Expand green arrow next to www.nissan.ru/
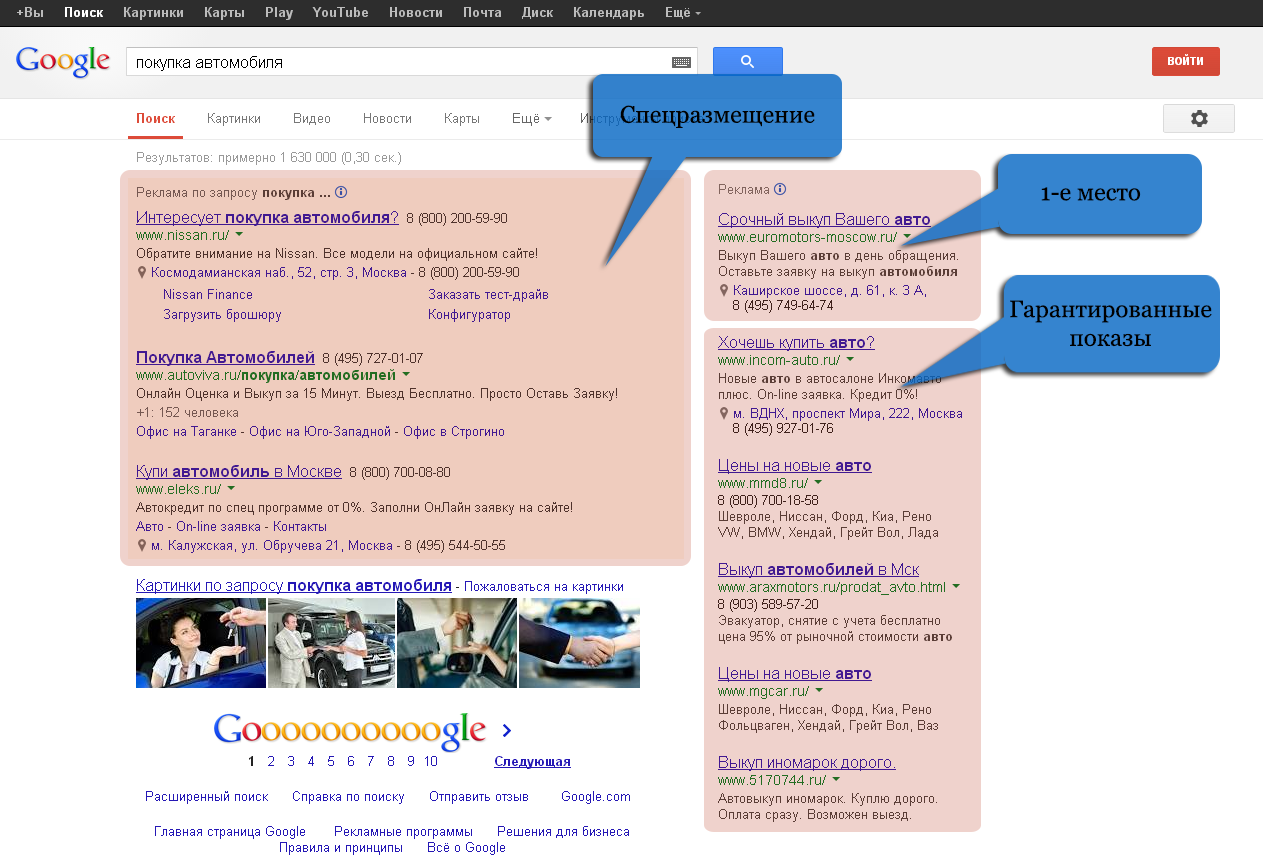Screen dimensions: 1263x867 [x=240, y=235]
